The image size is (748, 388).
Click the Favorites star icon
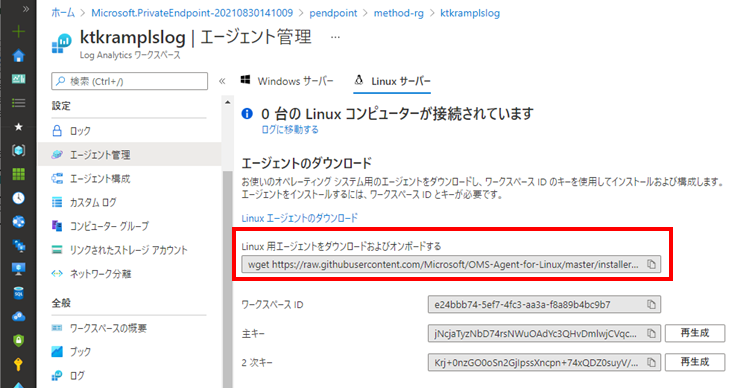19,127
